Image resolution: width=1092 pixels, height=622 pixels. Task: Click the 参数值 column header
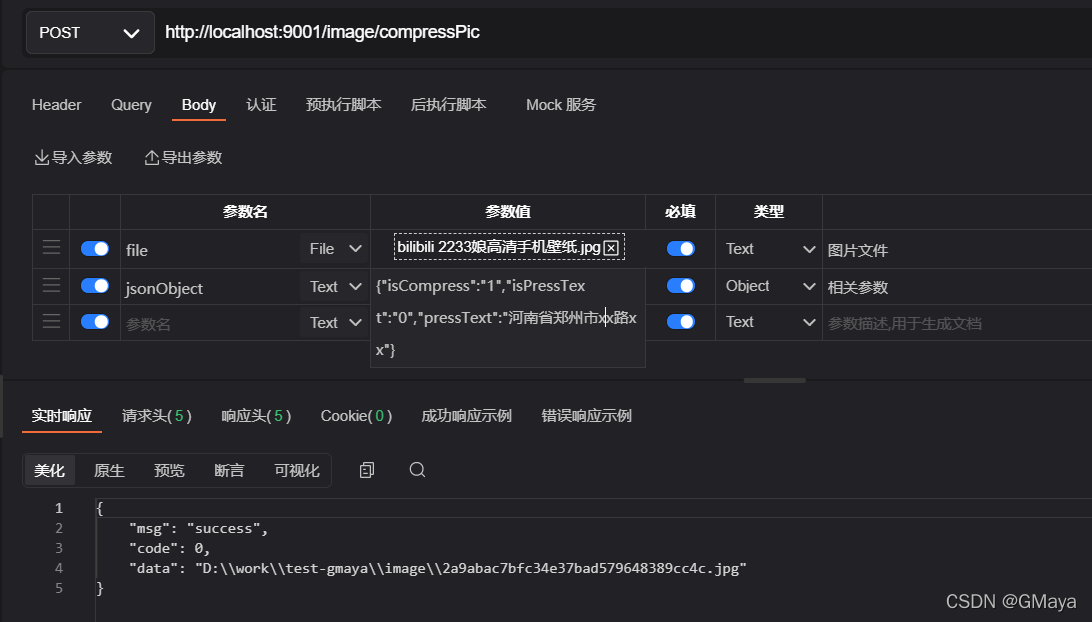click(508, 212)
